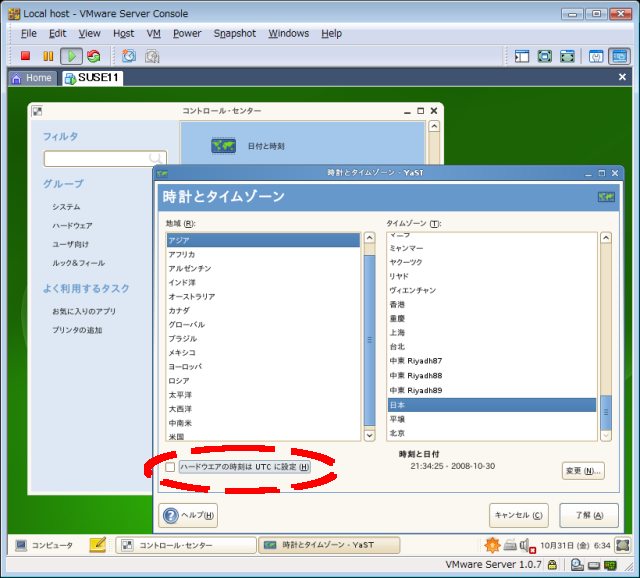
Task: Open the Host menu
Action: [124, 33]
